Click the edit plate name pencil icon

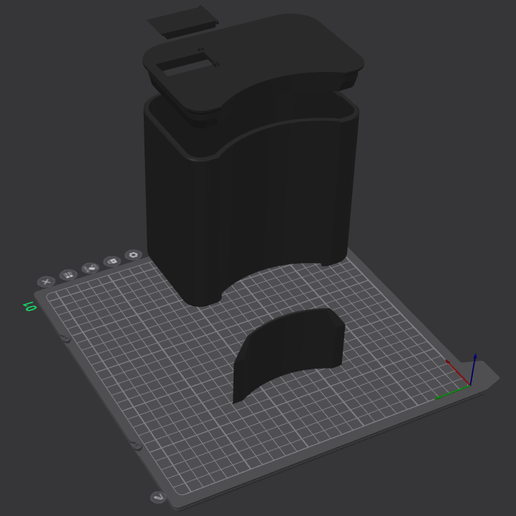tap(158, 497)
